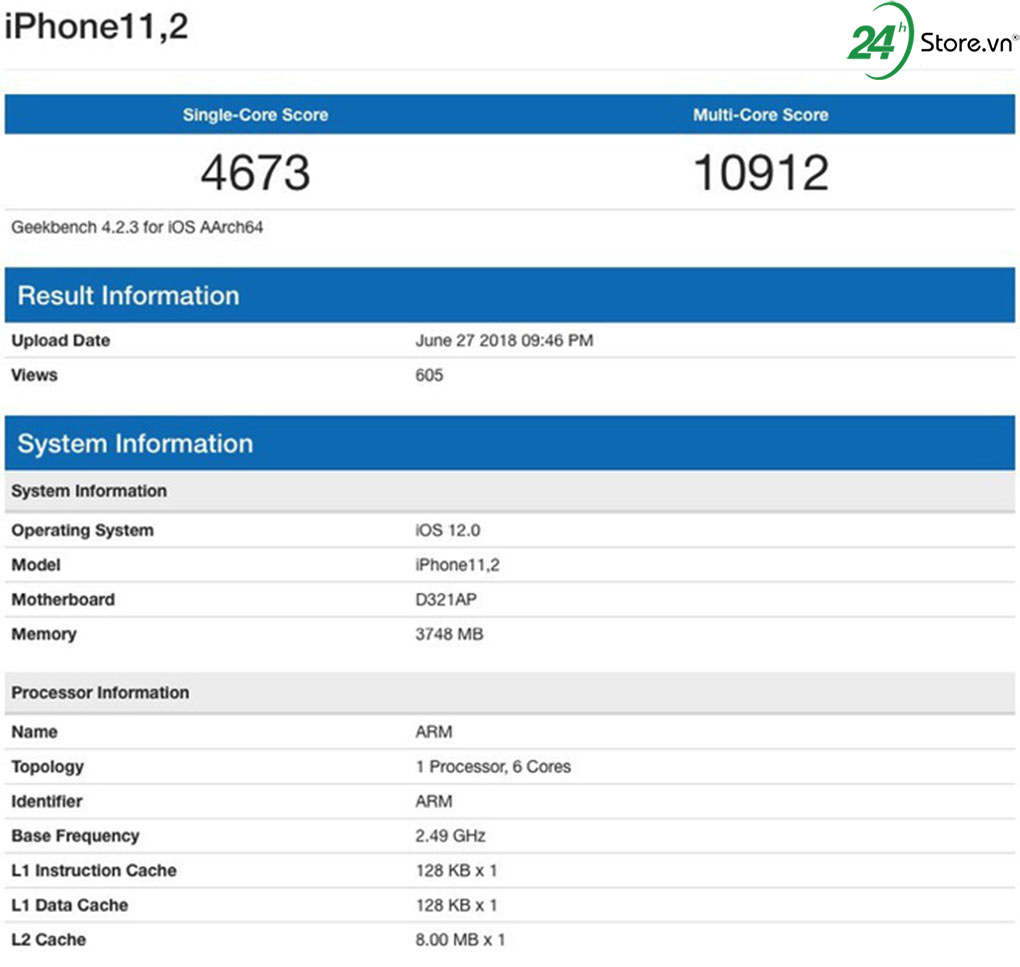Click the Topology 1 Processor, 6 Cores row

(x=493, y=766)
